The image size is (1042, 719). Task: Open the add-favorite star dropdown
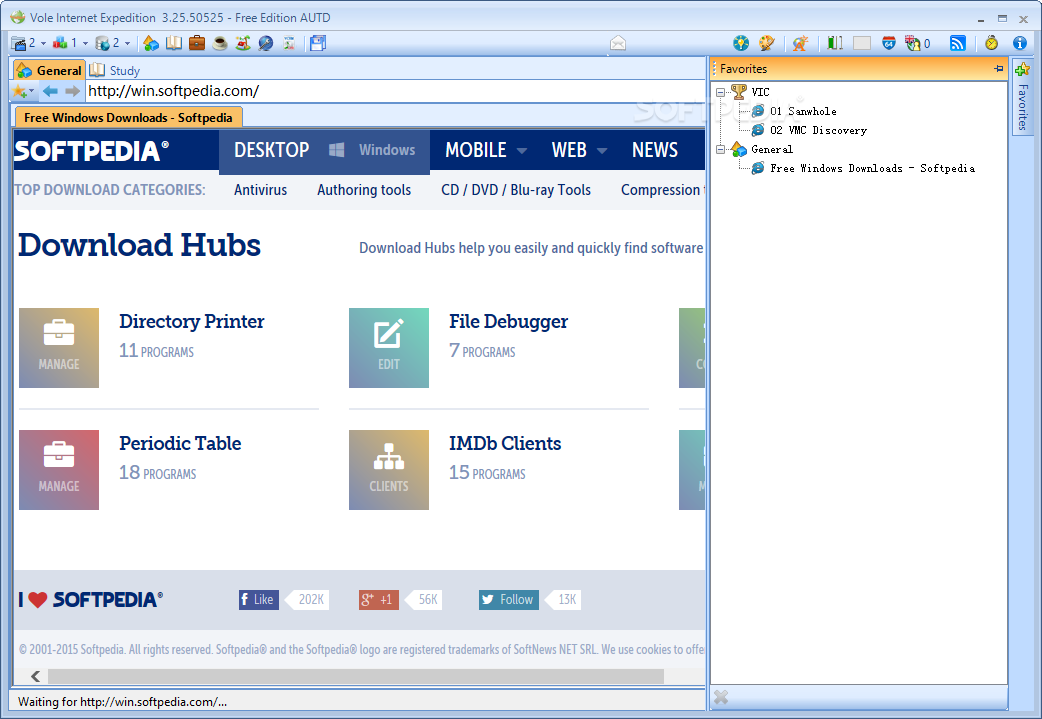coord(31,92)
